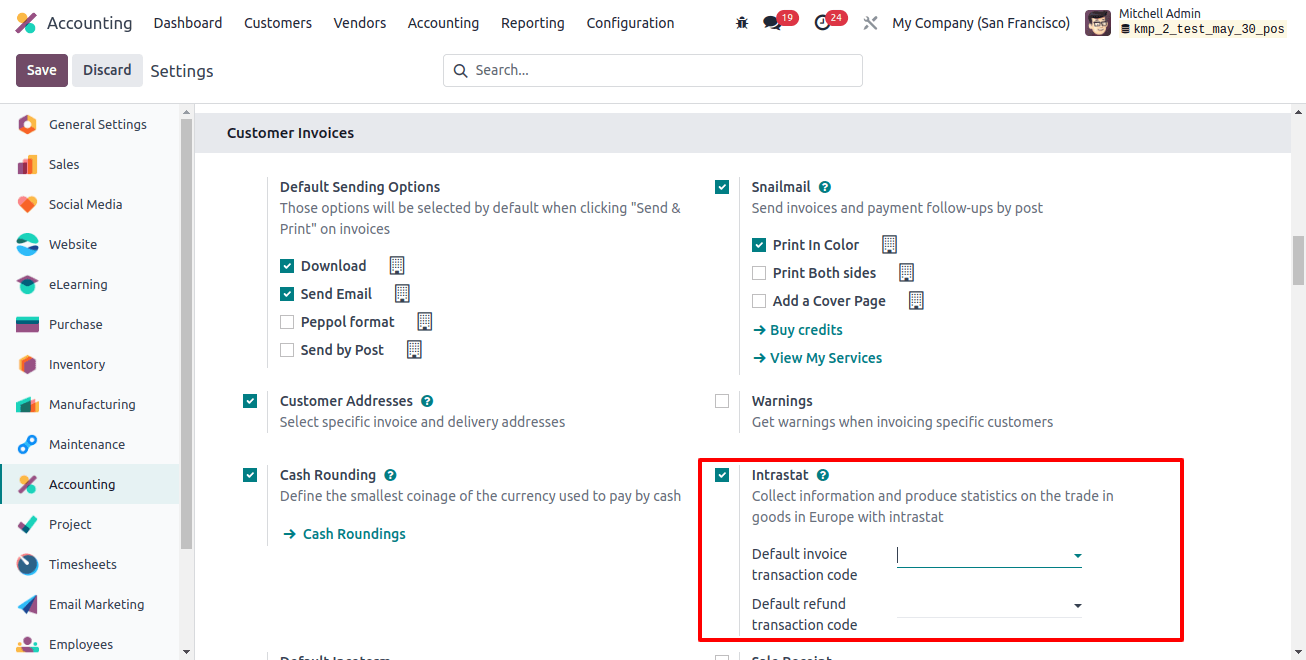Toggle the Customer Addresses checkbox

(x=250, y=401)
